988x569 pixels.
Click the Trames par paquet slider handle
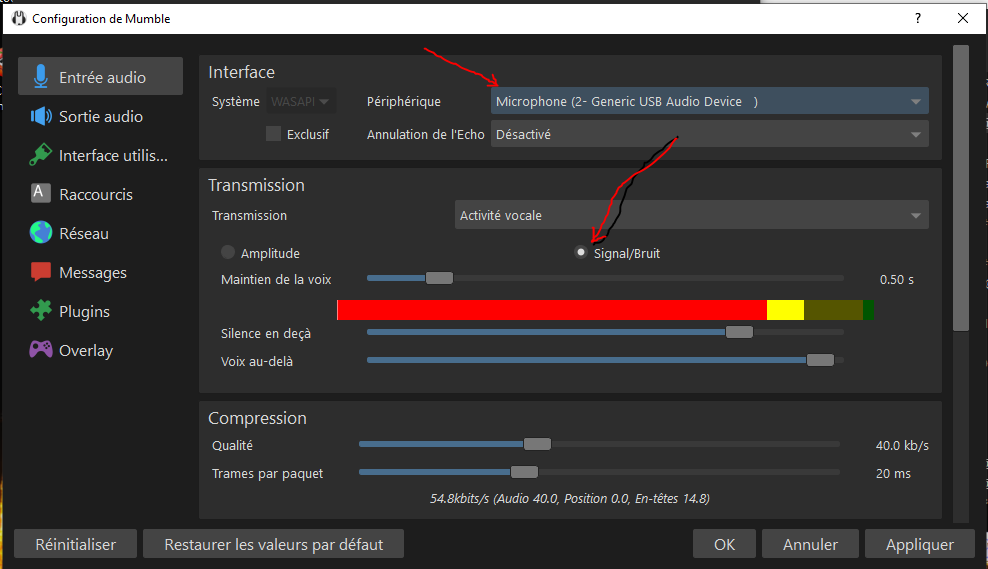pos(524,472)
